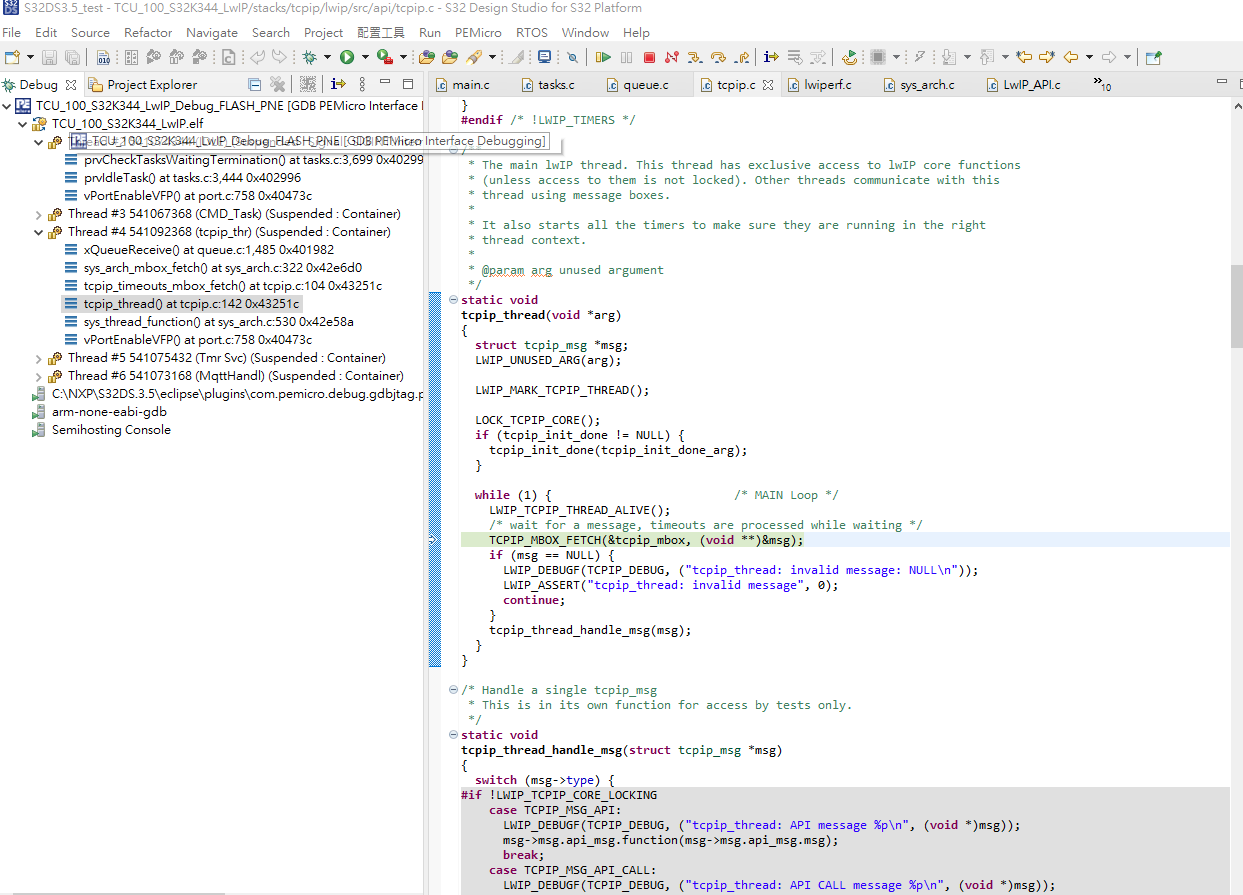Click the Suspend pause icon
The image size is (1243, 895).
point(626,58)
